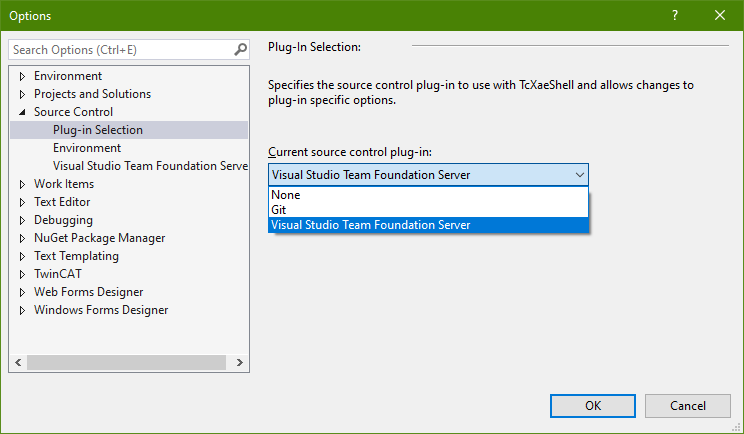Select the Source Control label

click(74, 112)
